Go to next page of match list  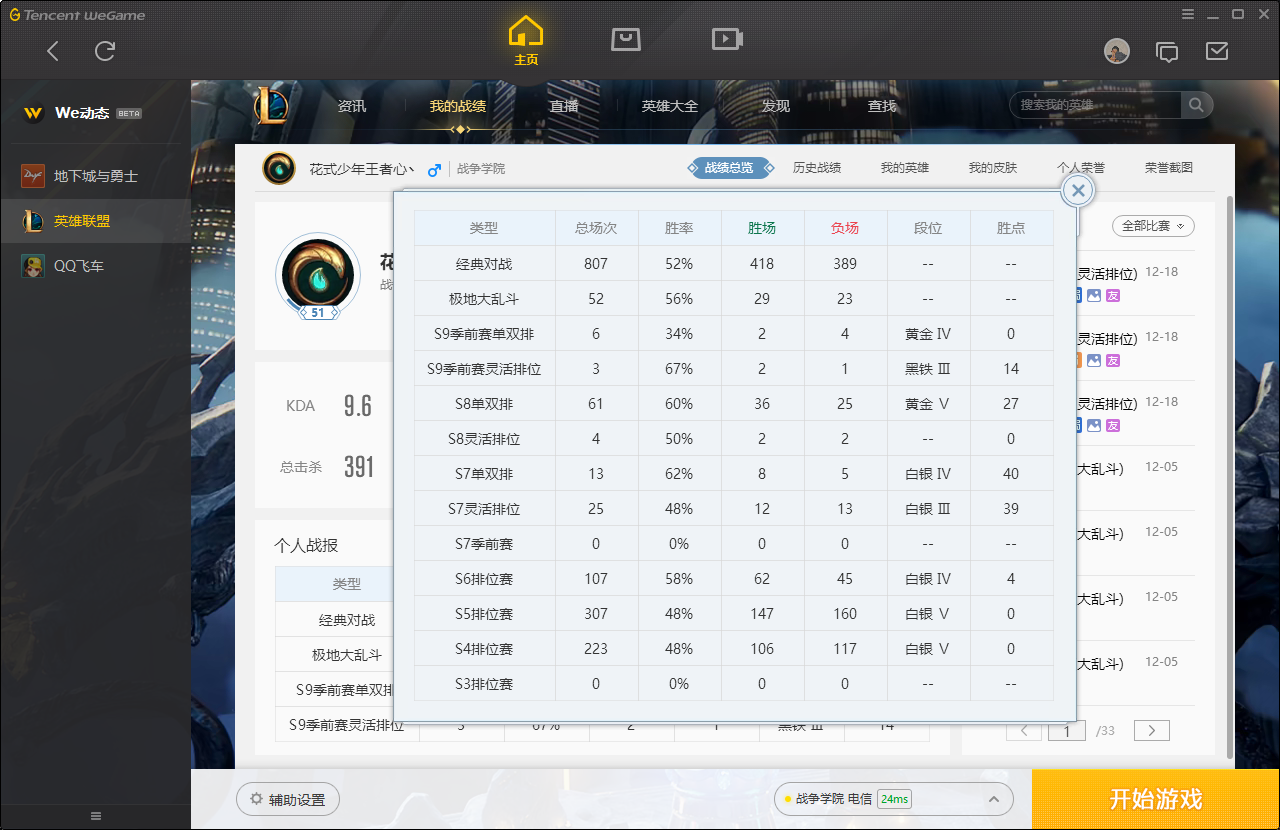1151,731
